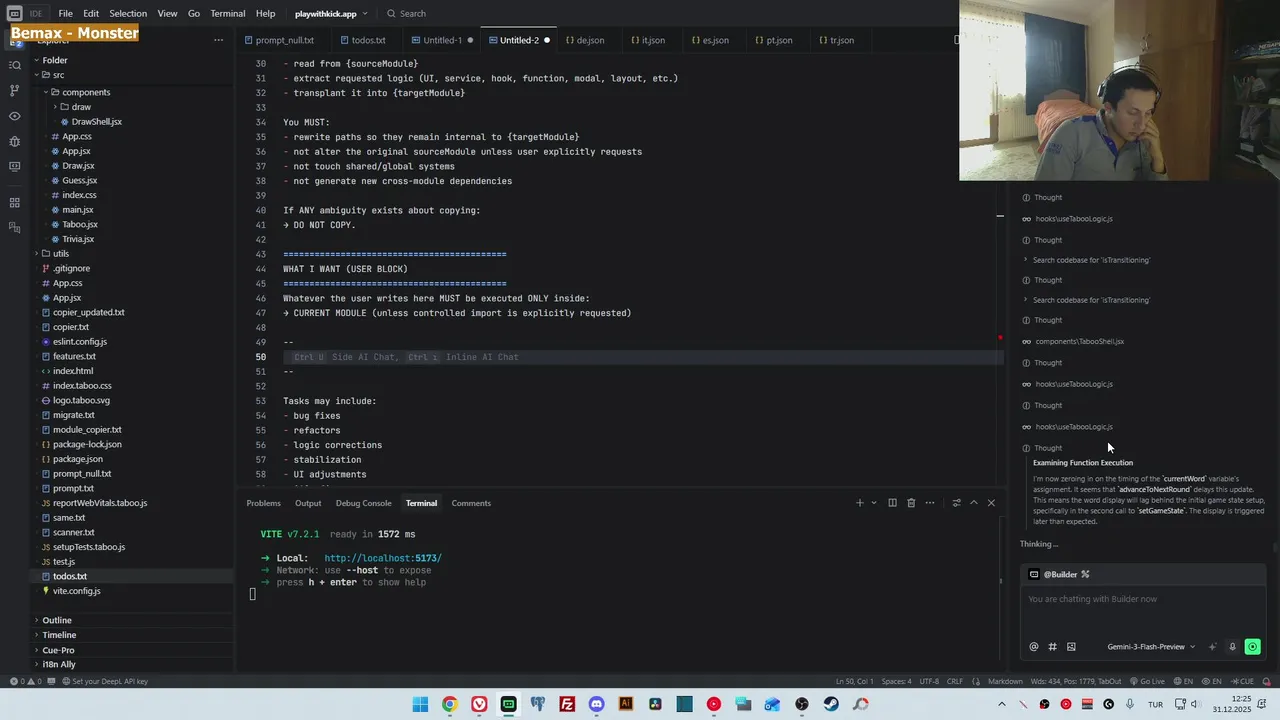Viewport: 1280px width, 720px height.
Task: Show hidden system tray icons chevron
Action: point(1001,704)
